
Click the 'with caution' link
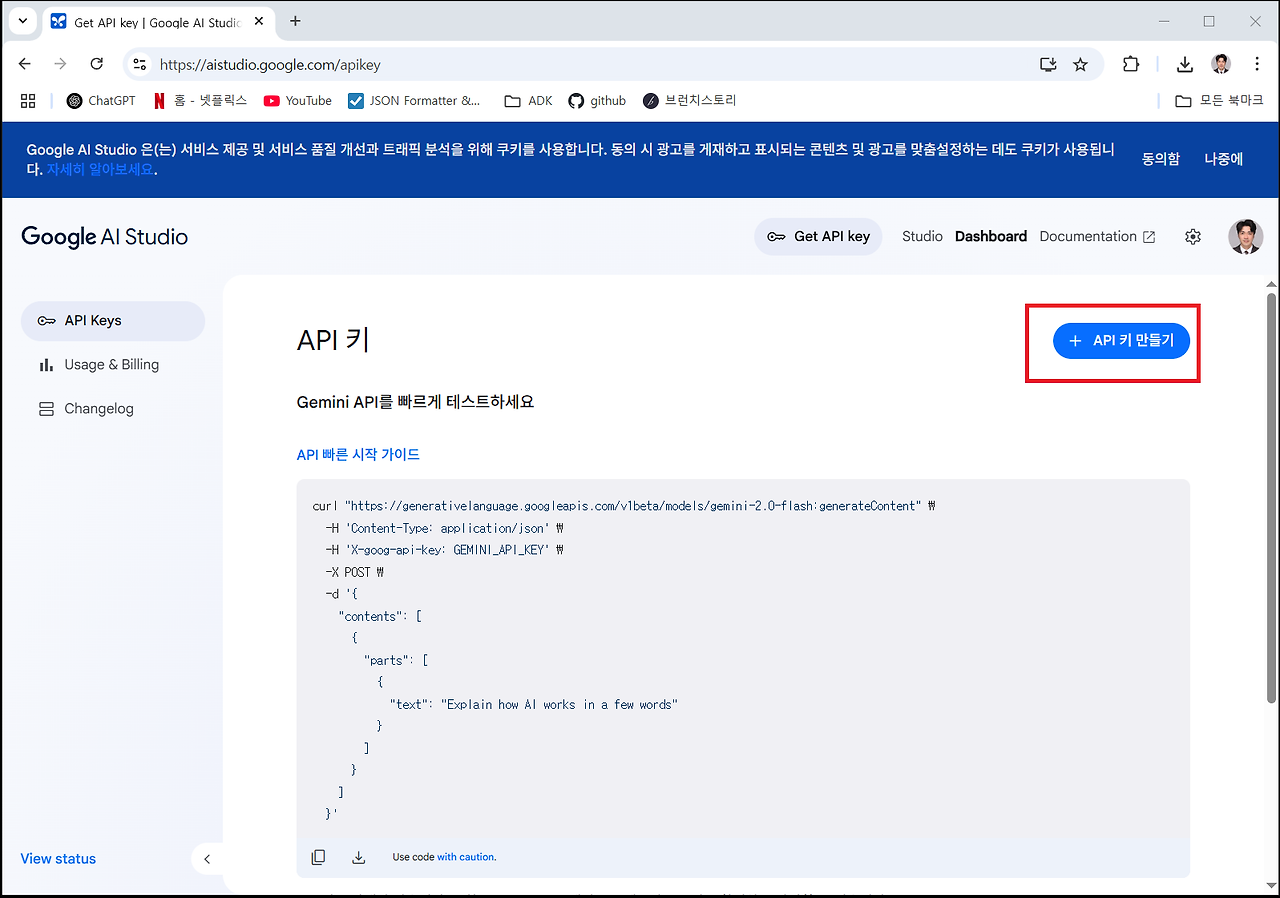[466, 857]
